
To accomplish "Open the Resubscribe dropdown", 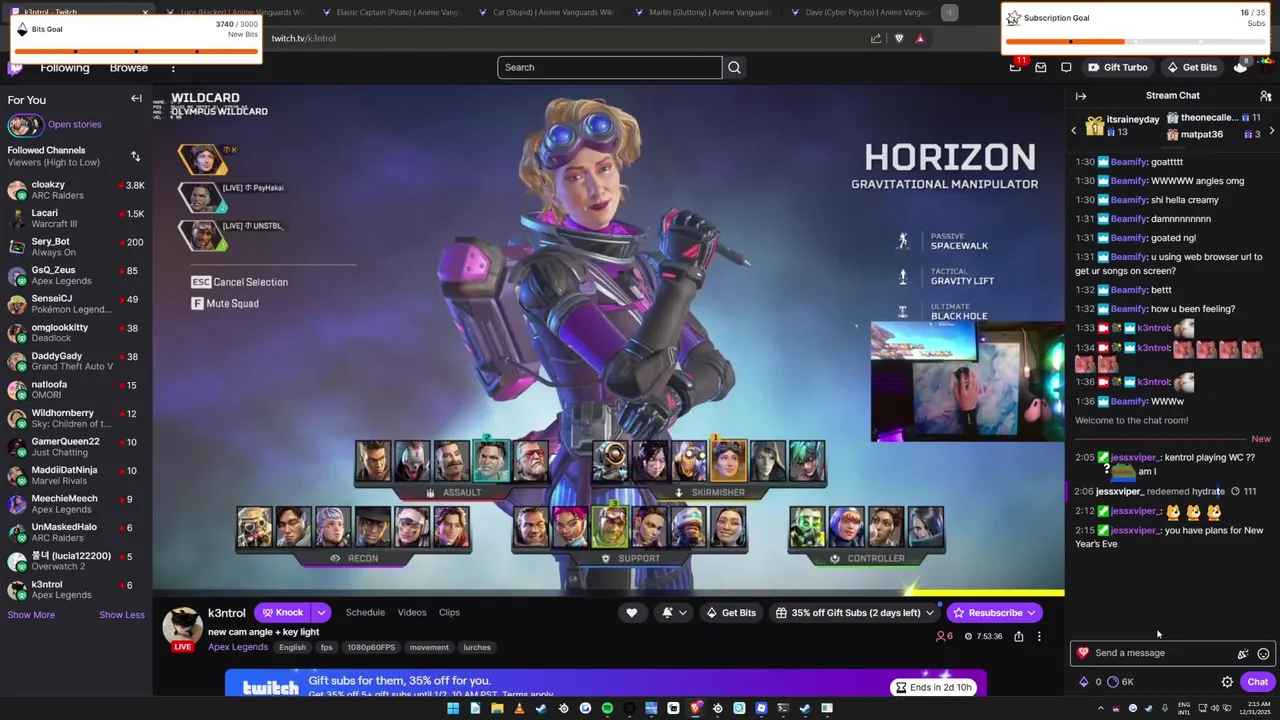I will pos(1032,612).
